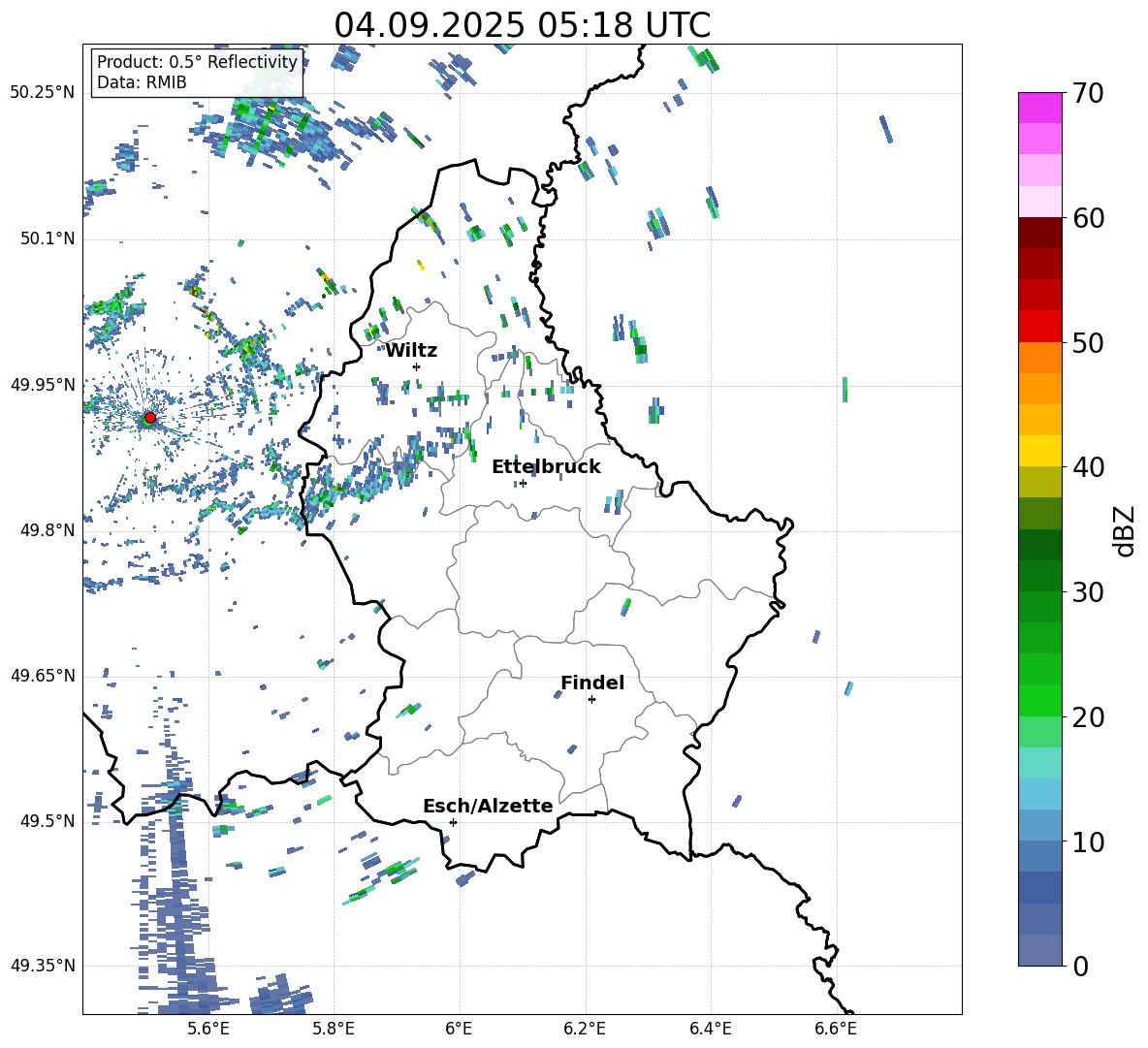Click the dark maroon colorbar segment below 60
This screenshot has width=1148, height=1048.
click(1040, 234)
